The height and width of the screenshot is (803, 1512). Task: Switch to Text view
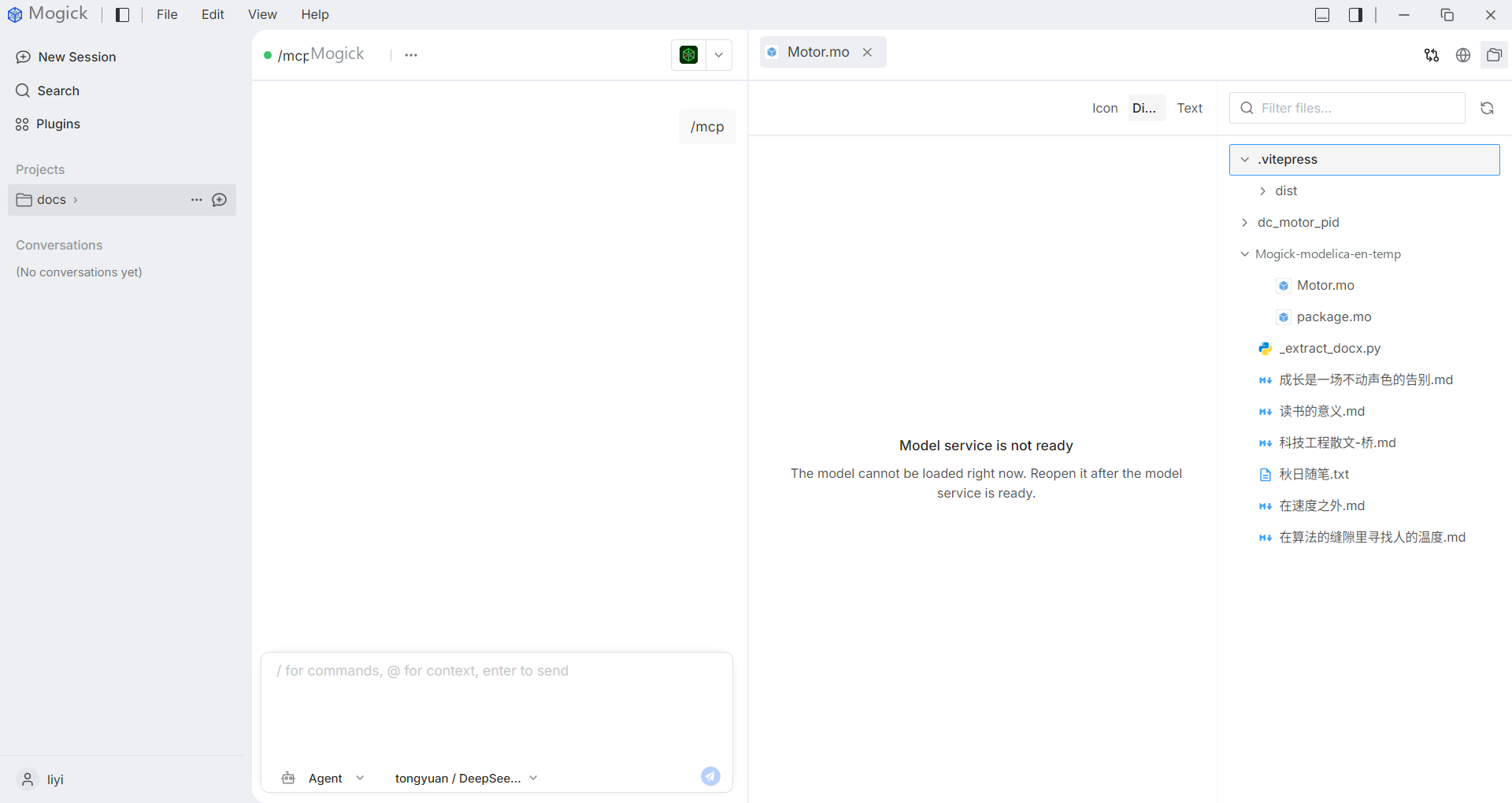click(1190, 108)
